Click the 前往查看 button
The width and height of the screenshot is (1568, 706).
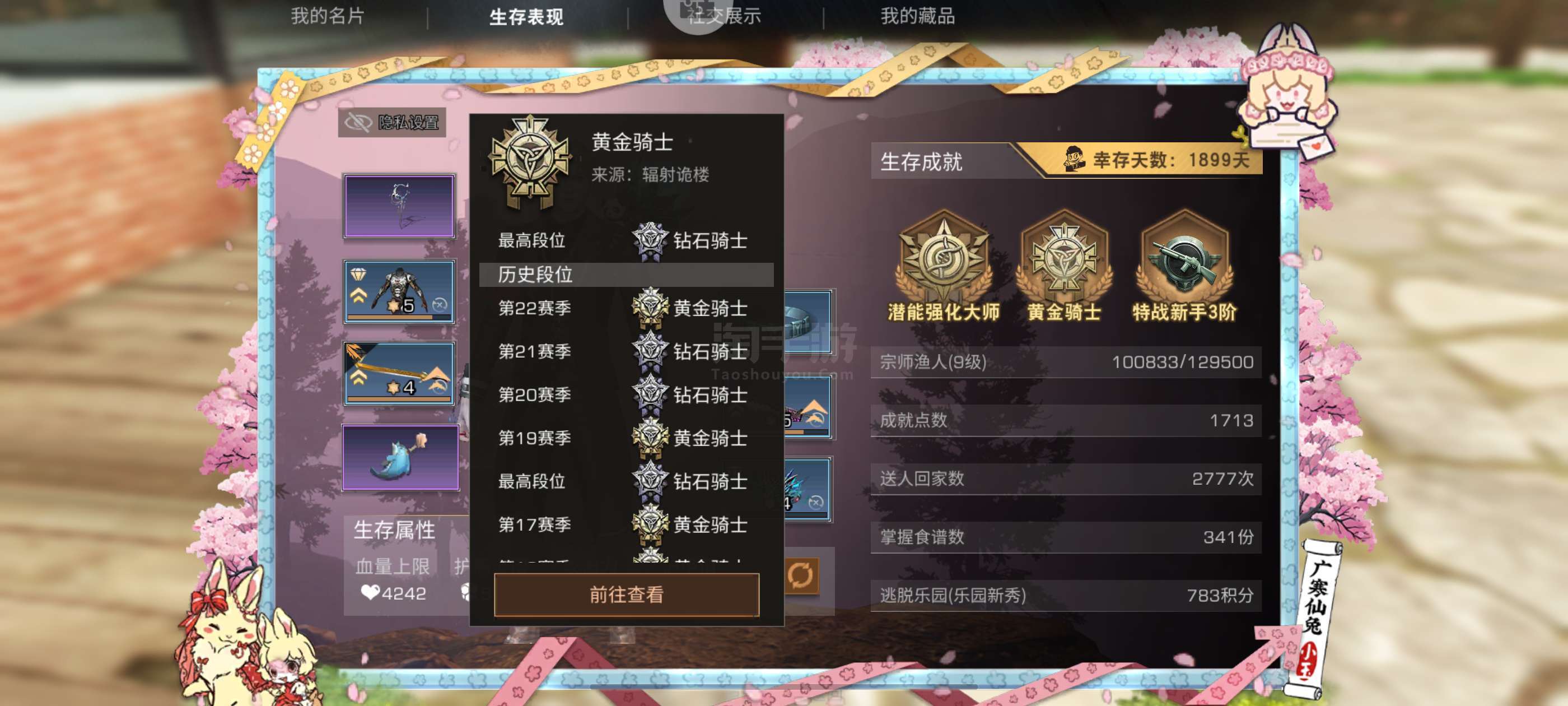[x=626, y=594]
